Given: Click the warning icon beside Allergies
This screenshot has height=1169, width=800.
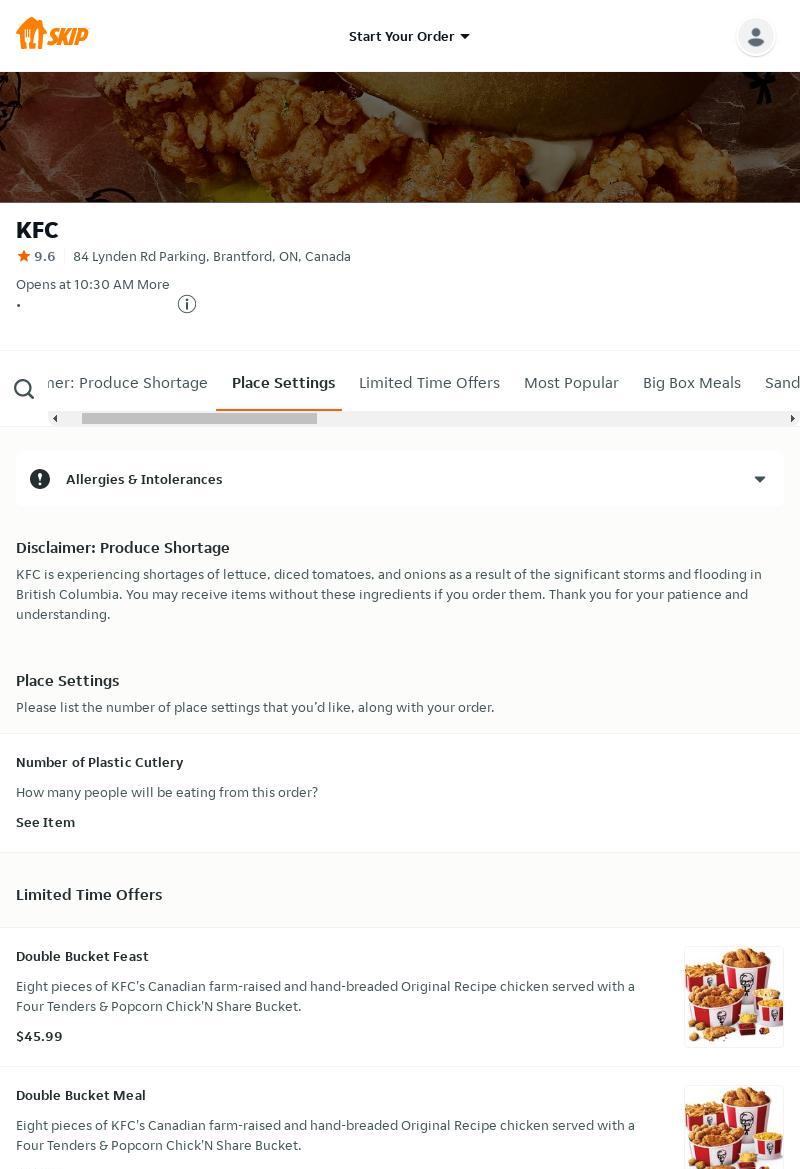Looking at the screenshot, I should (x=40, y=479).
